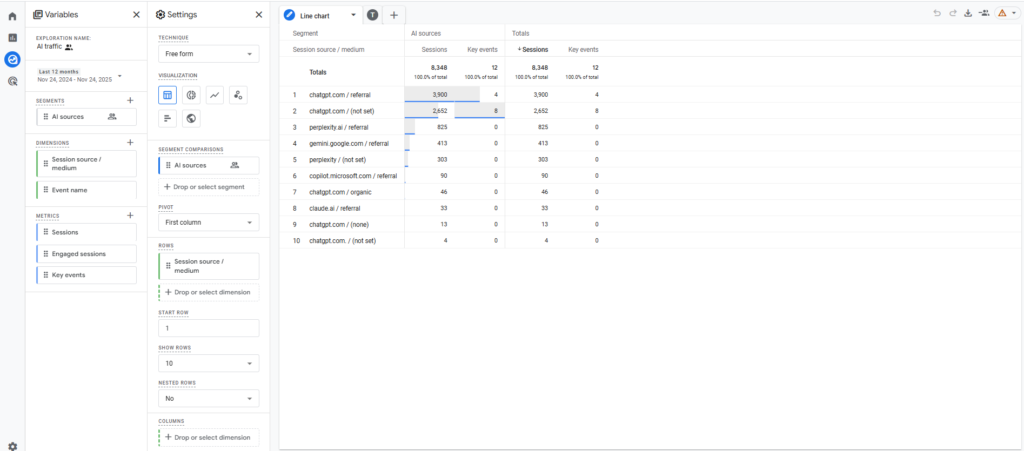Pick the bar chart visualization
The height and width of the screenshot is (451, 1024).
[x=168, y=118]
